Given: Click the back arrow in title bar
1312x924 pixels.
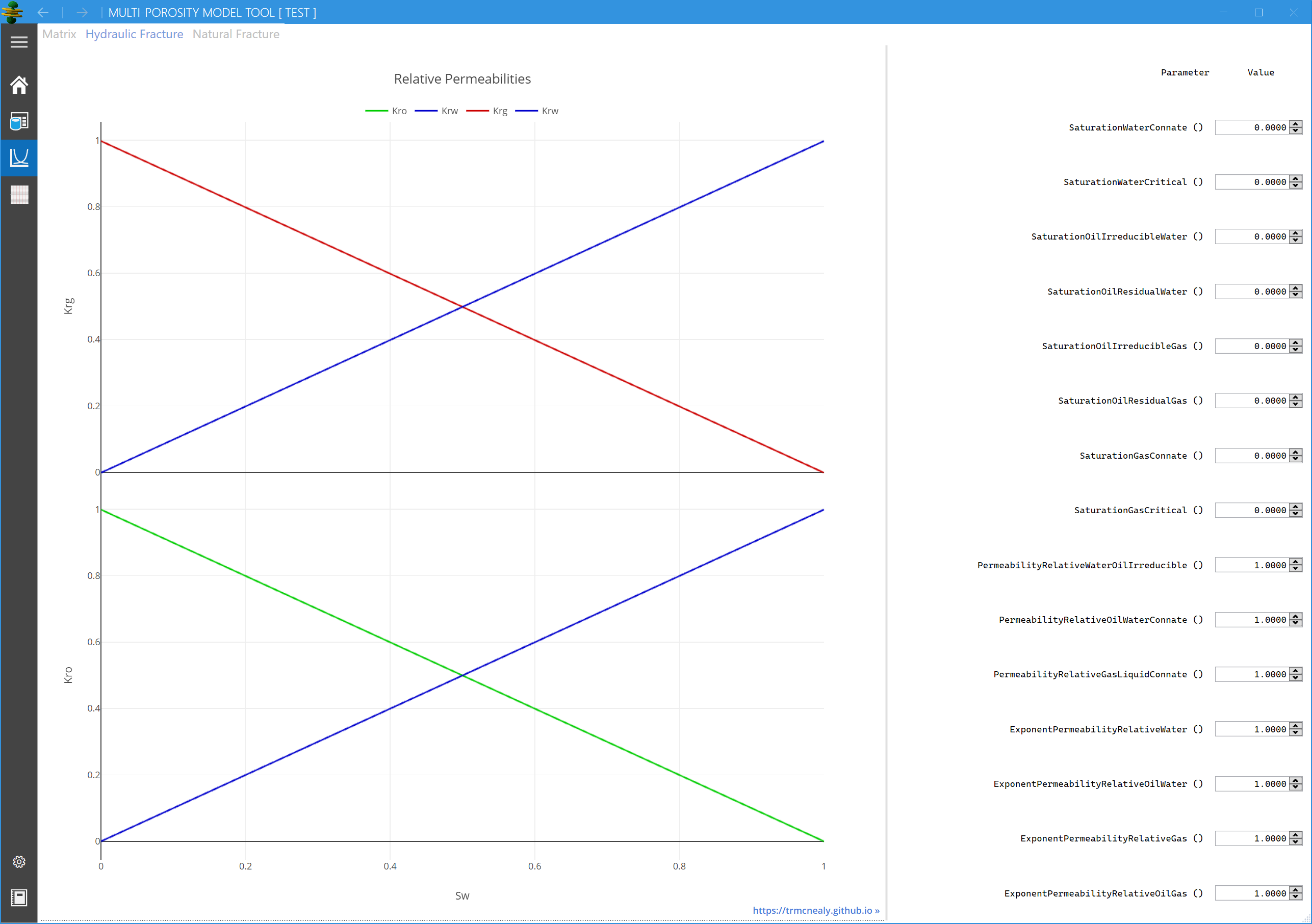Looking at the screenshot, I should (43, 13).
